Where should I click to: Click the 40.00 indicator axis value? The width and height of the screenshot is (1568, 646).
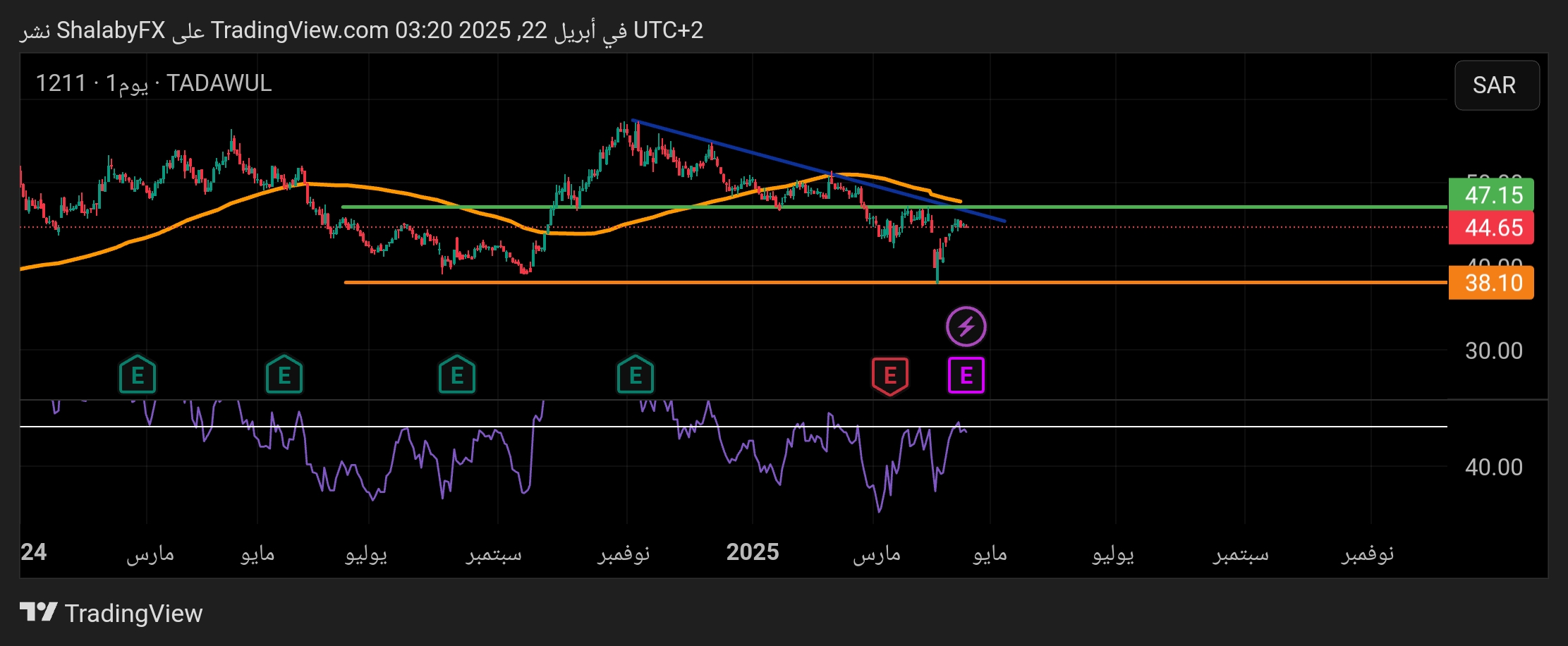pos(1494,467)
